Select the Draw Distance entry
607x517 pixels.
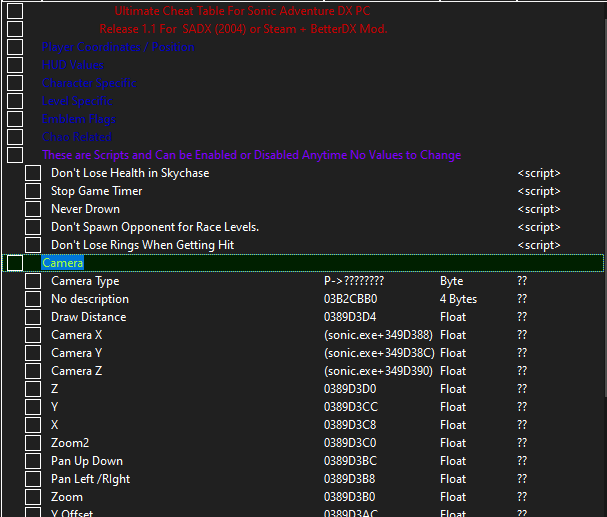[x=89, y=317]
